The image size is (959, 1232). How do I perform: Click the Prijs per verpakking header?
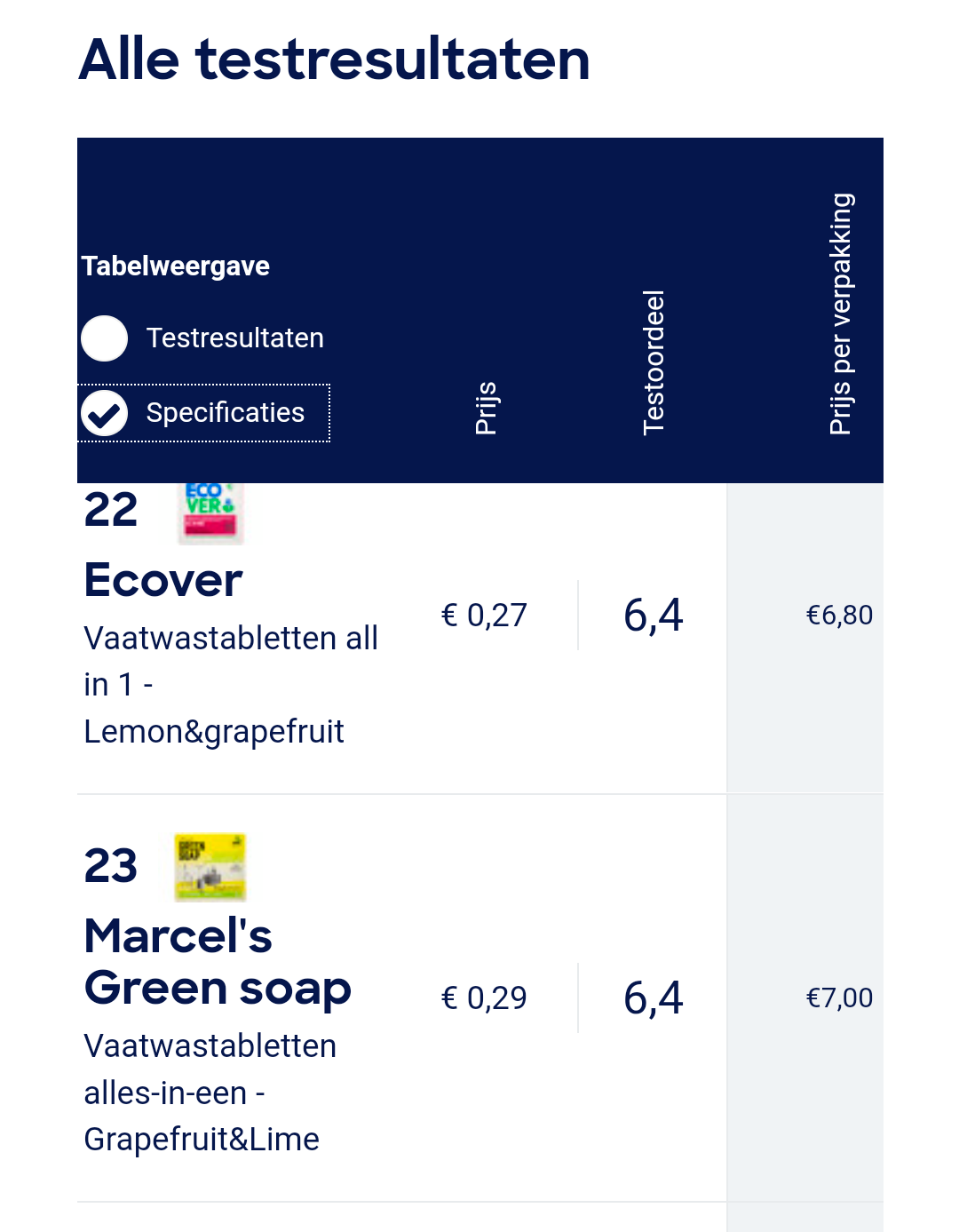pos(840,314)
